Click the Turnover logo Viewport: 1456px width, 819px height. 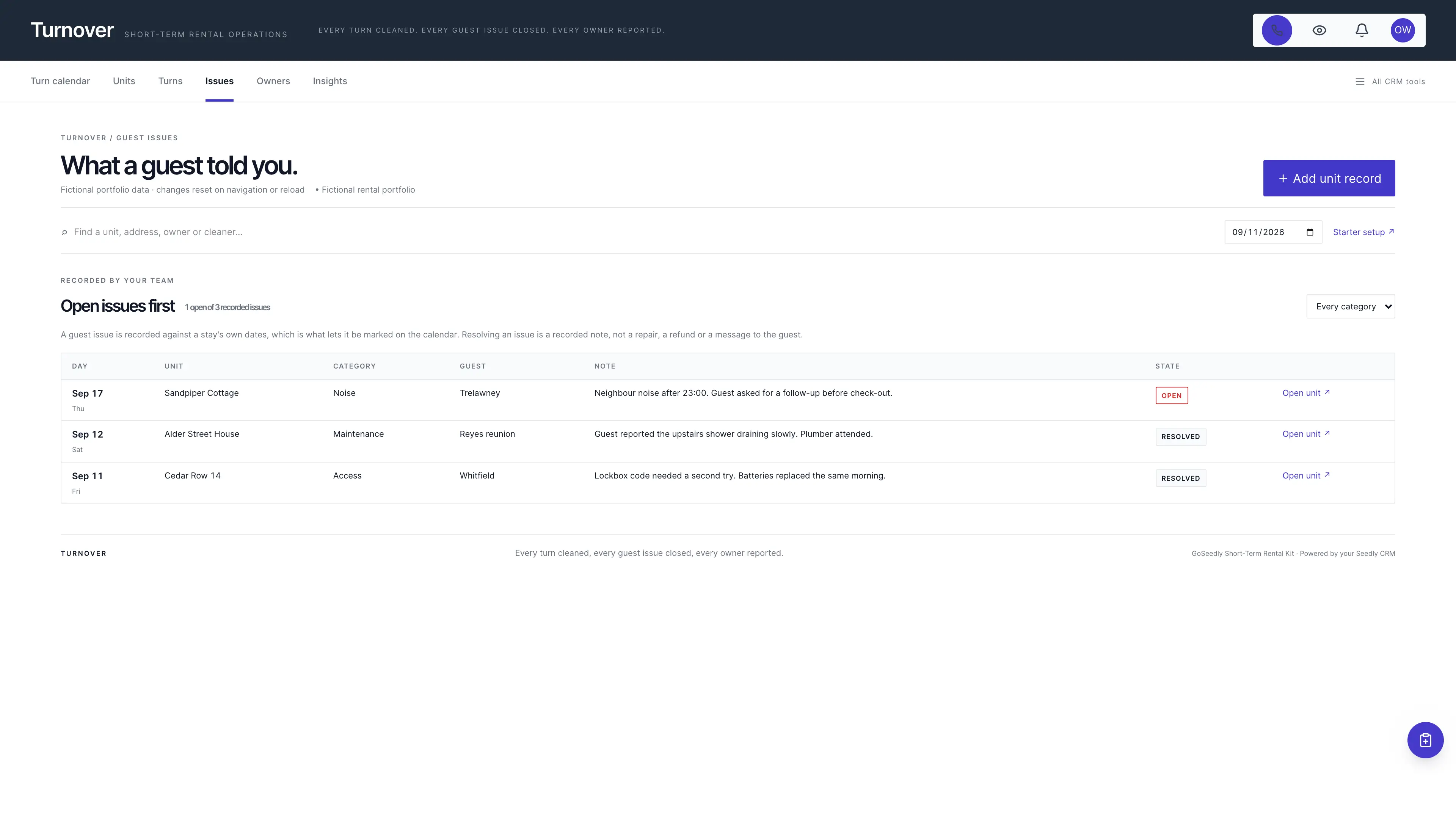pyautogui.click(x=72, y=30)
